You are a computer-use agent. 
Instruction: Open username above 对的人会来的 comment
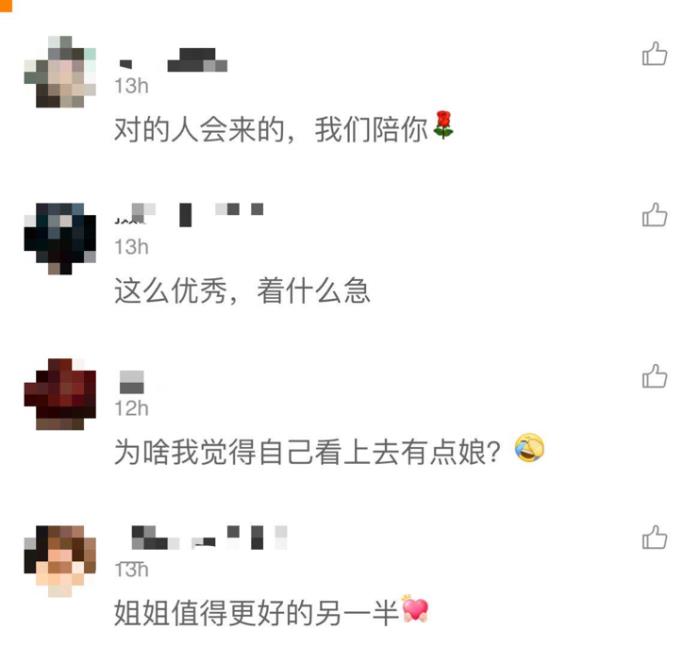point(173,60)
